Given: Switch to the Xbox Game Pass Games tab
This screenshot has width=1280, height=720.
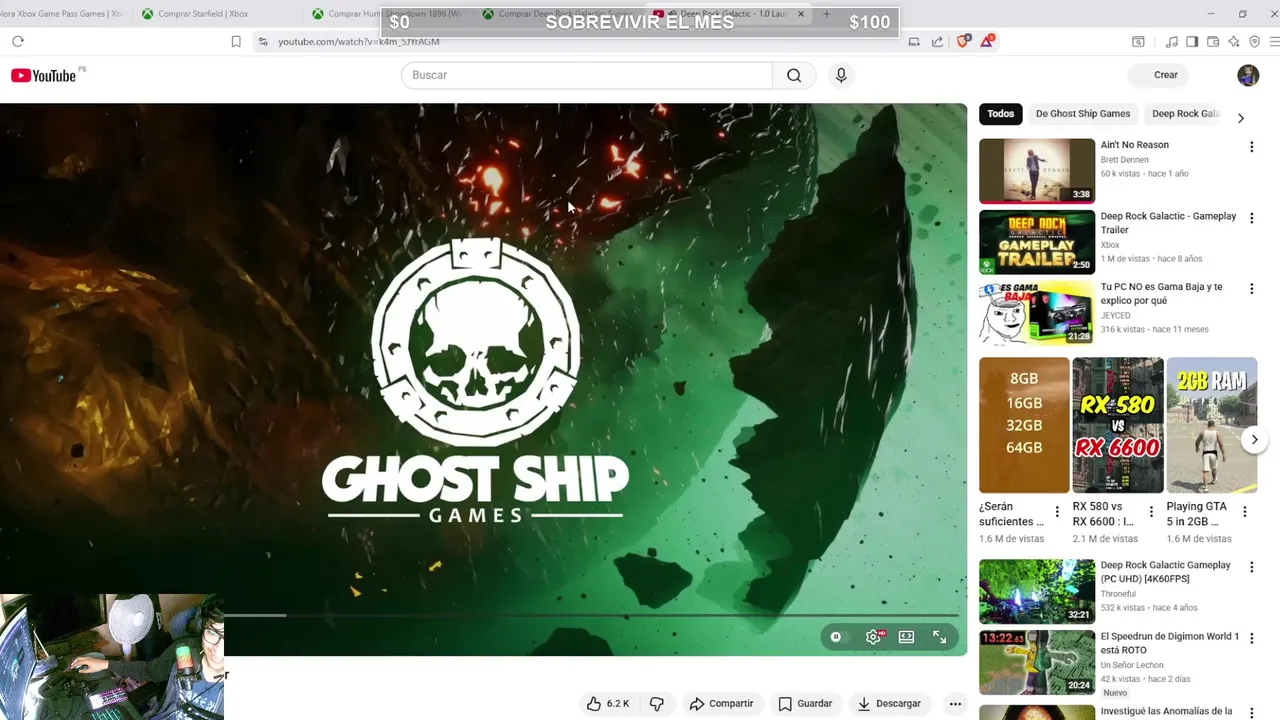Looking at the screenshot, I should coord(62,14).
